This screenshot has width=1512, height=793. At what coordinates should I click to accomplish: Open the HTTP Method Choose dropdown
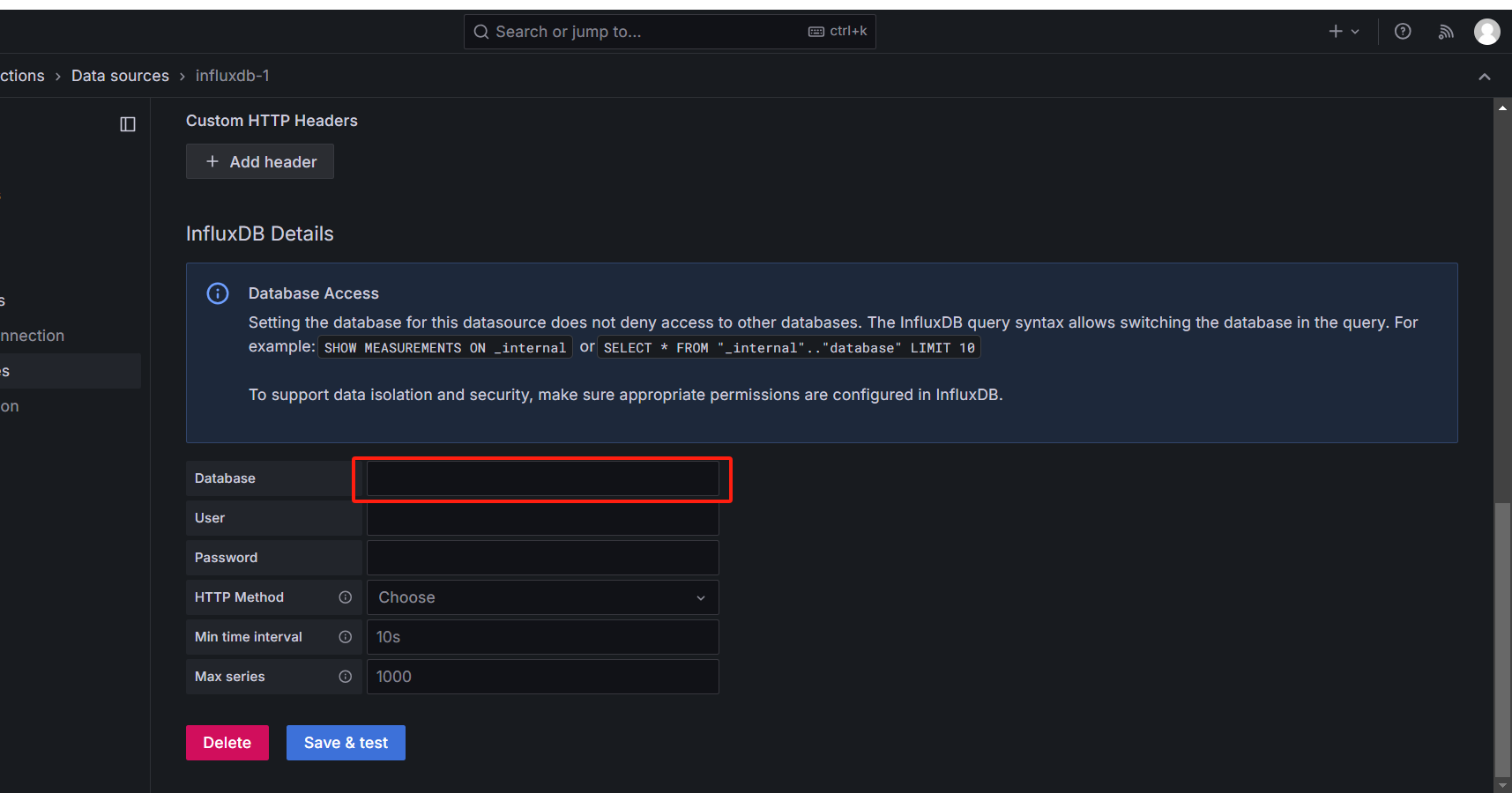coord(543,597)
